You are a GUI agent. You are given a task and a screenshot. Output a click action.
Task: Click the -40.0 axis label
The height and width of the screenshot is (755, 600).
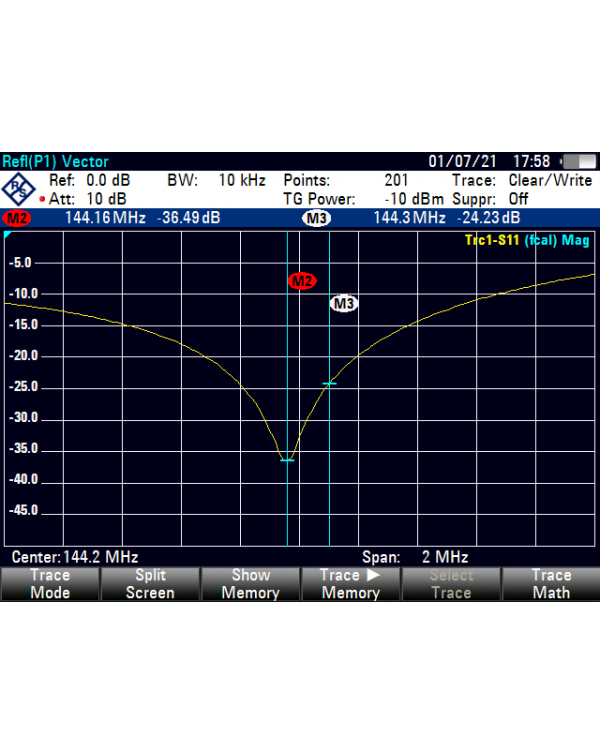click(23, 480)
